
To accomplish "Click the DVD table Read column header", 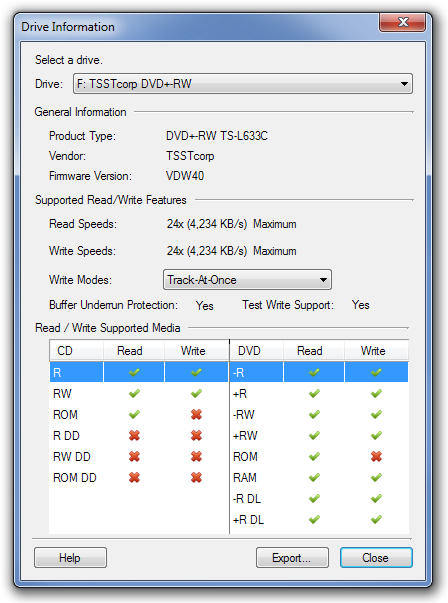I will pyautogui.click(x=314, y=351).
